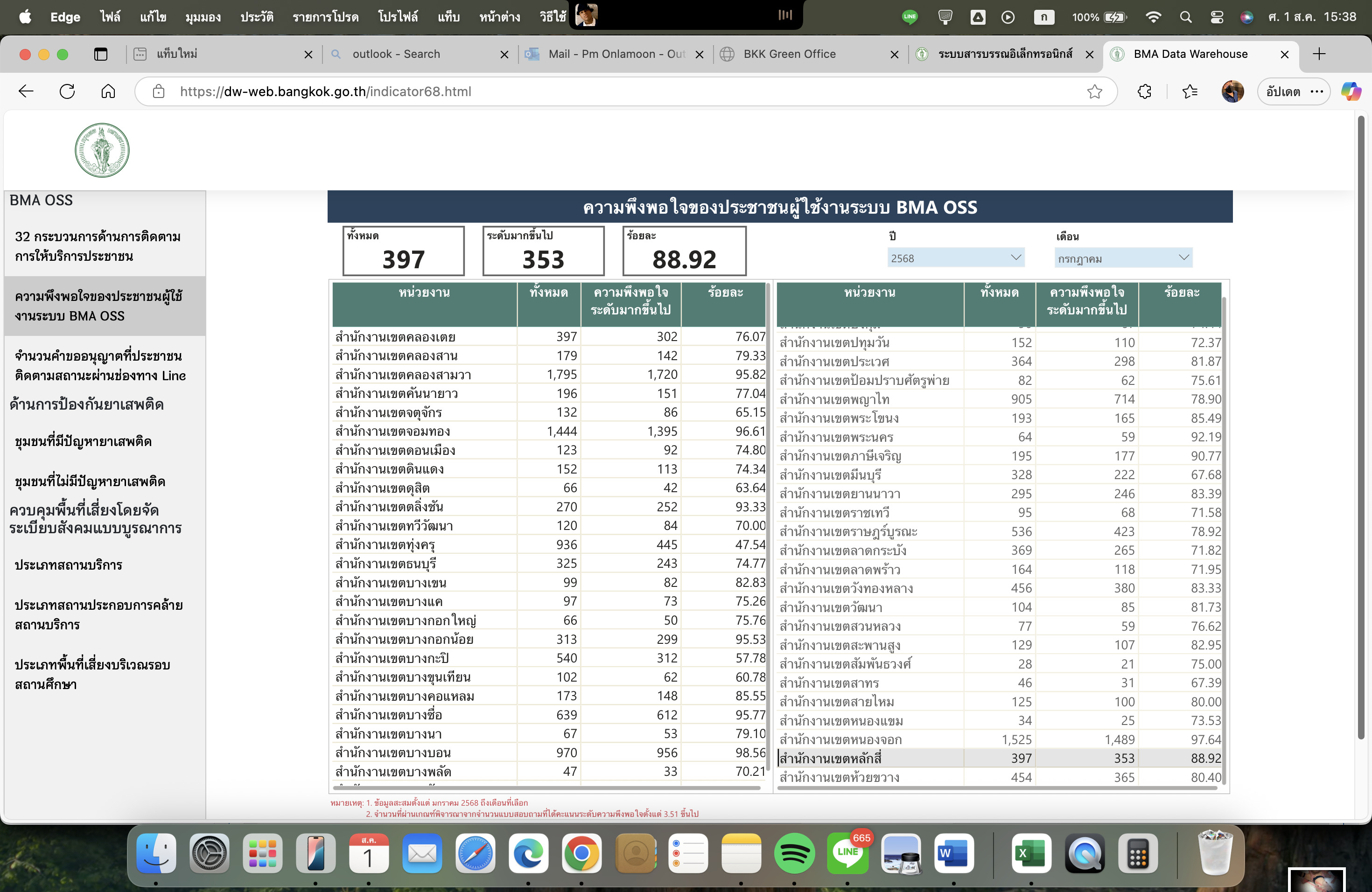Open Spotify from the Dock
Viewport: 1372px width, 892px height.
794,853
